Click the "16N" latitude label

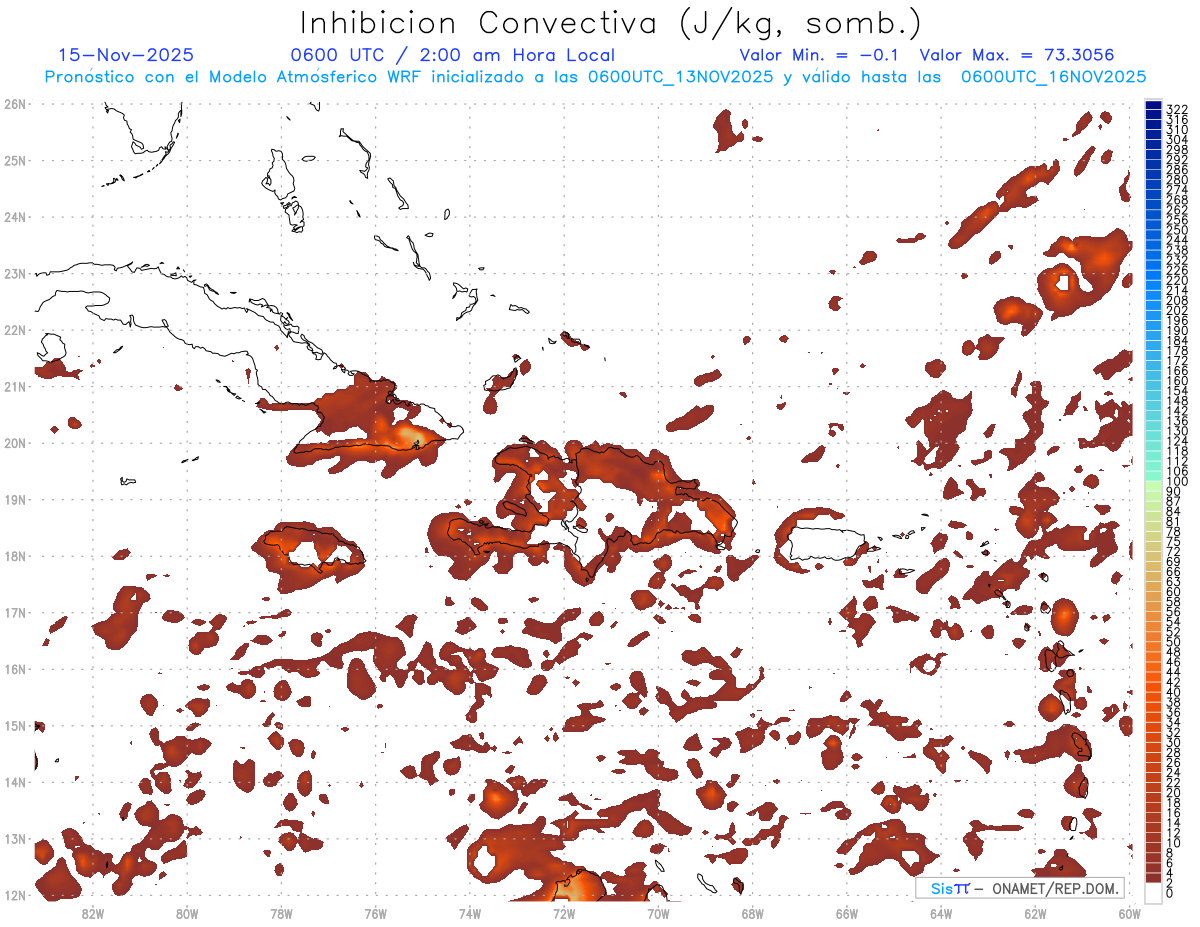coord(15,669)
